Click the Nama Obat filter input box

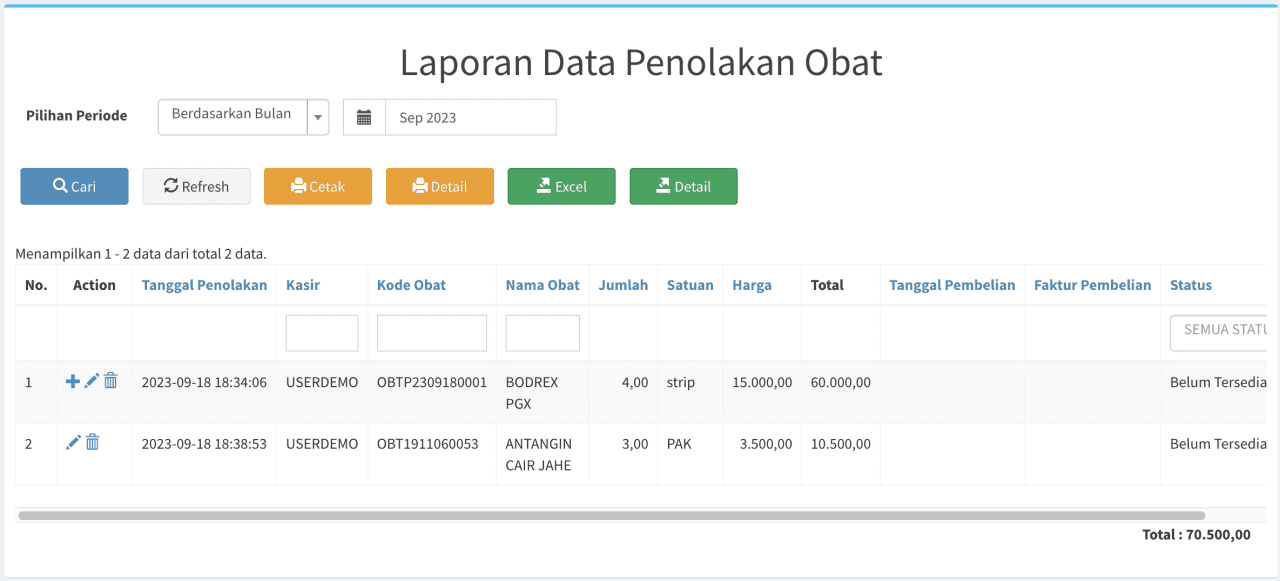543,333
